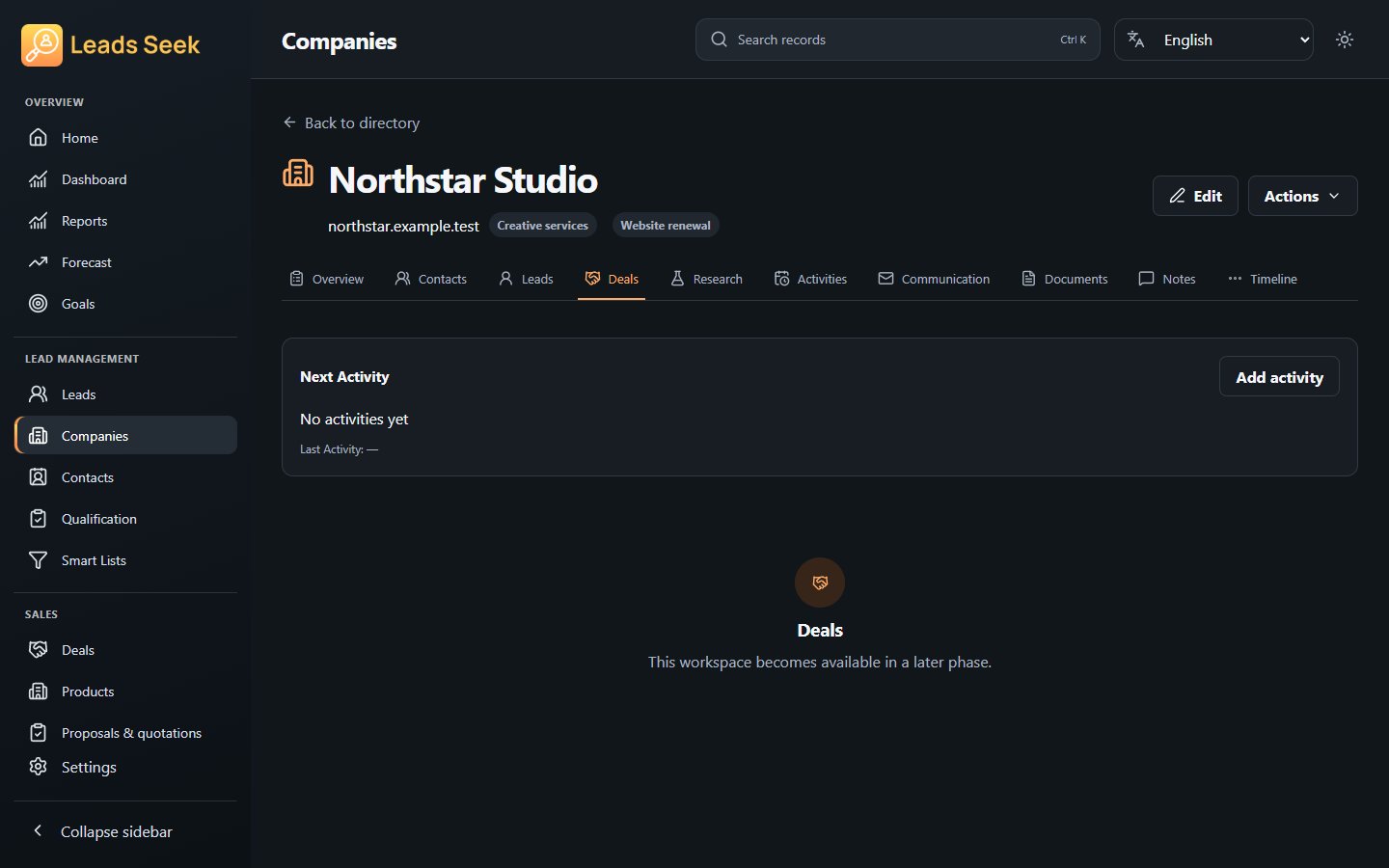This screenshot has height=868, width=1389.
Task: Click the Leads Seek logo icon
Action: pyautogui.click(x=41, y=44)
